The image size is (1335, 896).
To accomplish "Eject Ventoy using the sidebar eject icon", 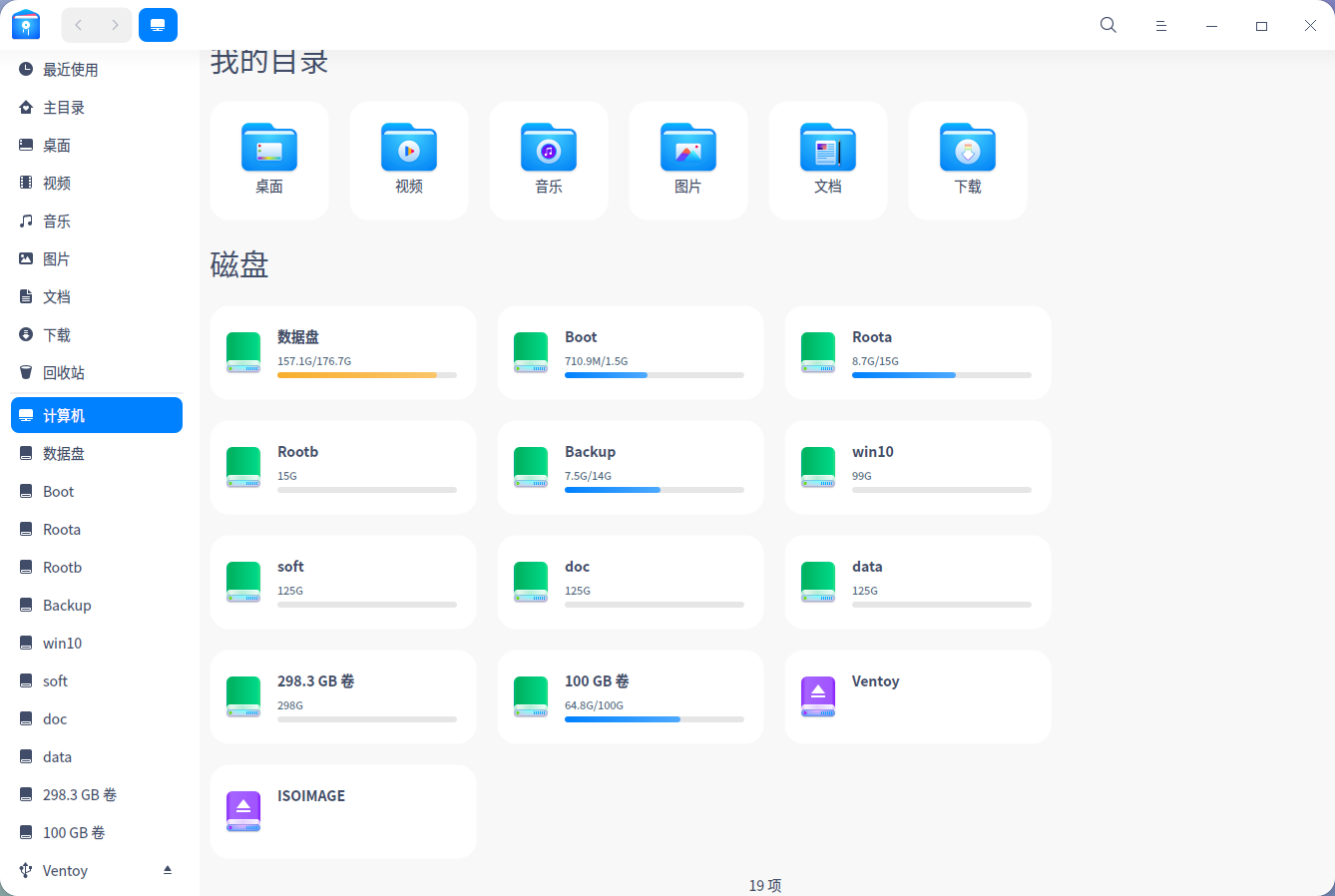I will tap(168, 870).
